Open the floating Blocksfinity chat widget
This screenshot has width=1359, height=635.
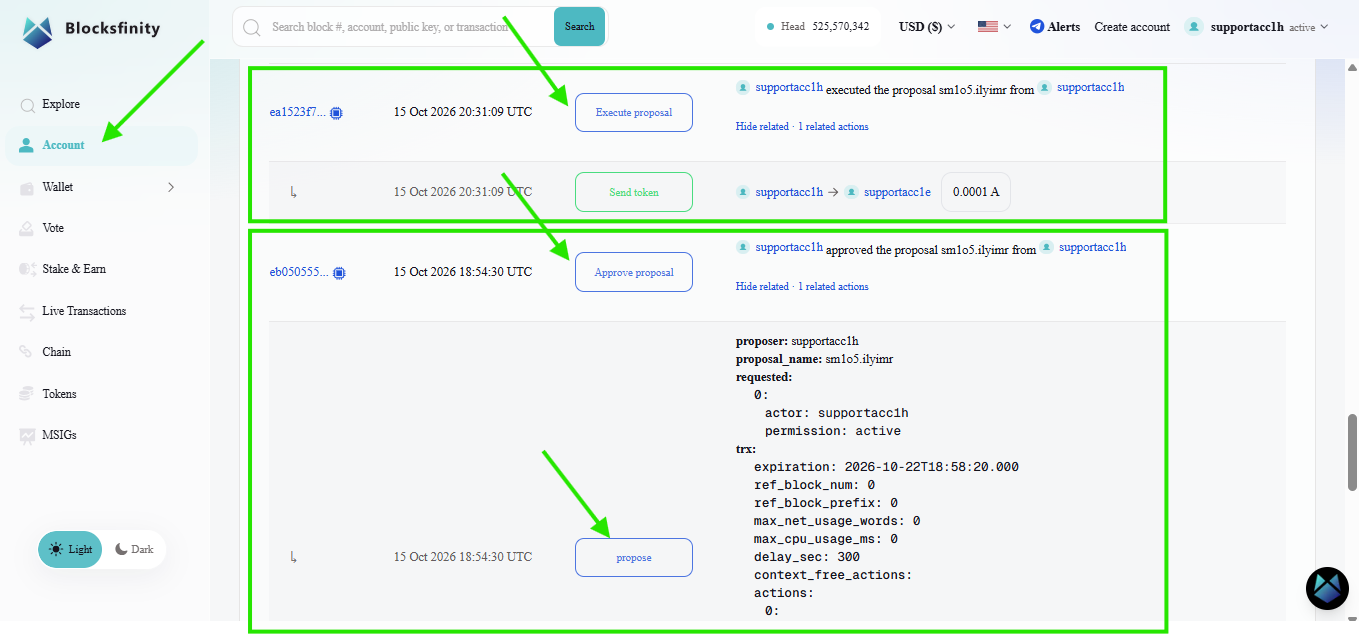click(1327, 589)
